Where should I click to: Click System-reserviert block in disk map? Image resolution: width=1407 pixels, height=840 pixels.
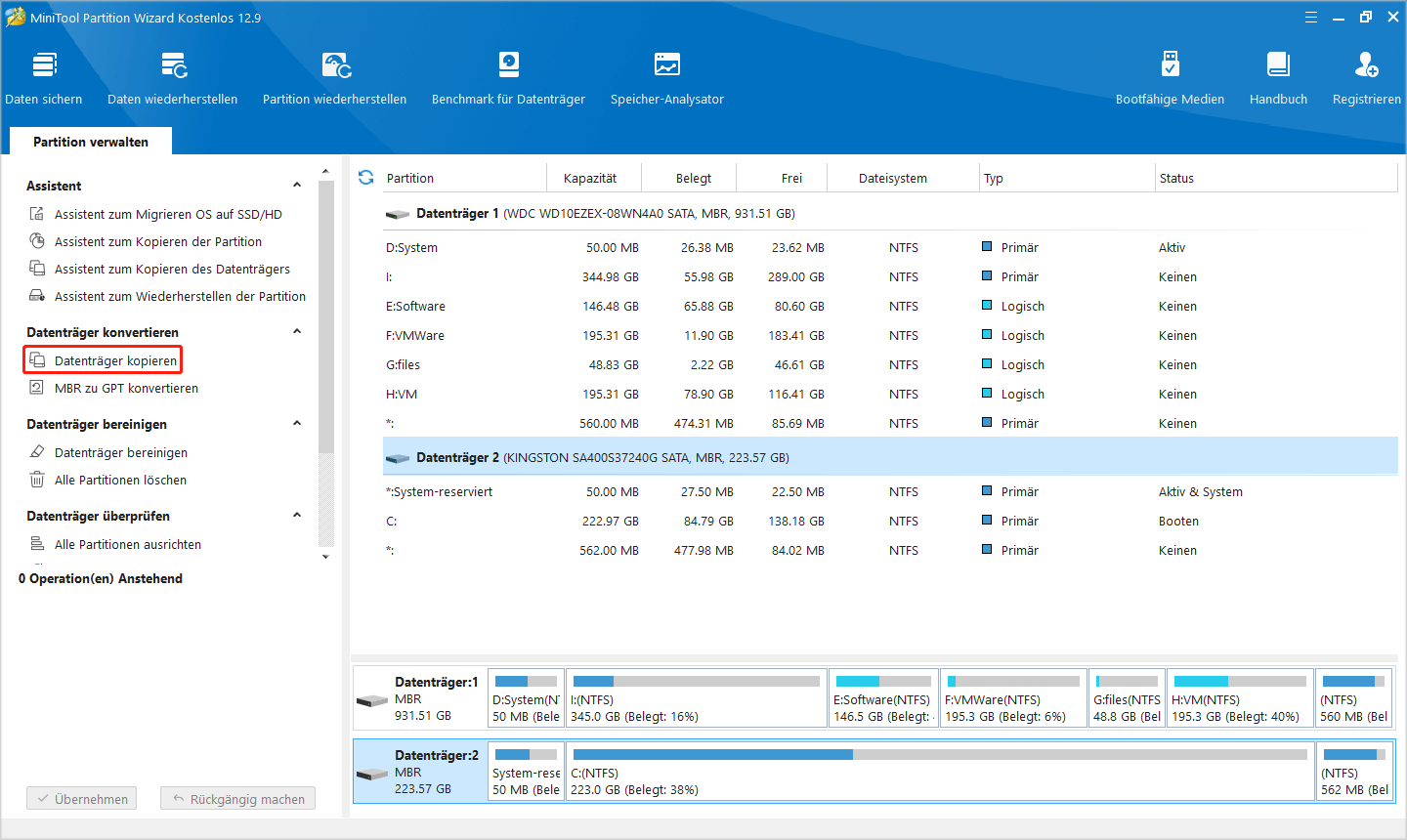tap(526, 771)
